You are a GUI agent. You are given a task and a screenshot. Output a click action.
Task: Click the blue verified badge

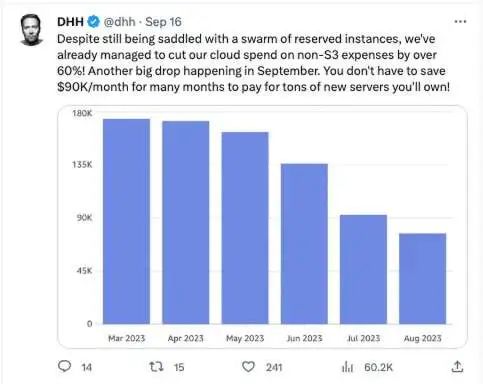pyautogui.click(x=94, y=22)
